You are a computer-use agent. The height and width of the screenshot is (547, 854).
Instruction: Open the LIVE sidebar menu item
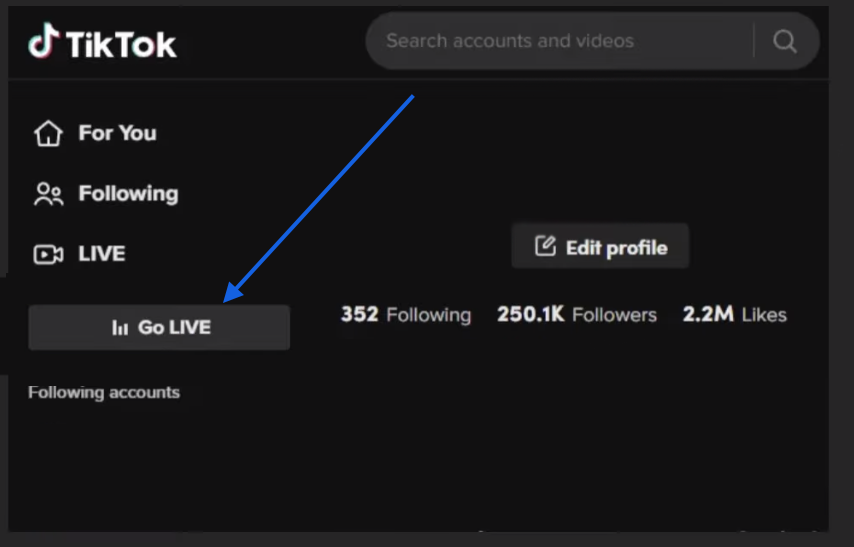tap(102, 254)
